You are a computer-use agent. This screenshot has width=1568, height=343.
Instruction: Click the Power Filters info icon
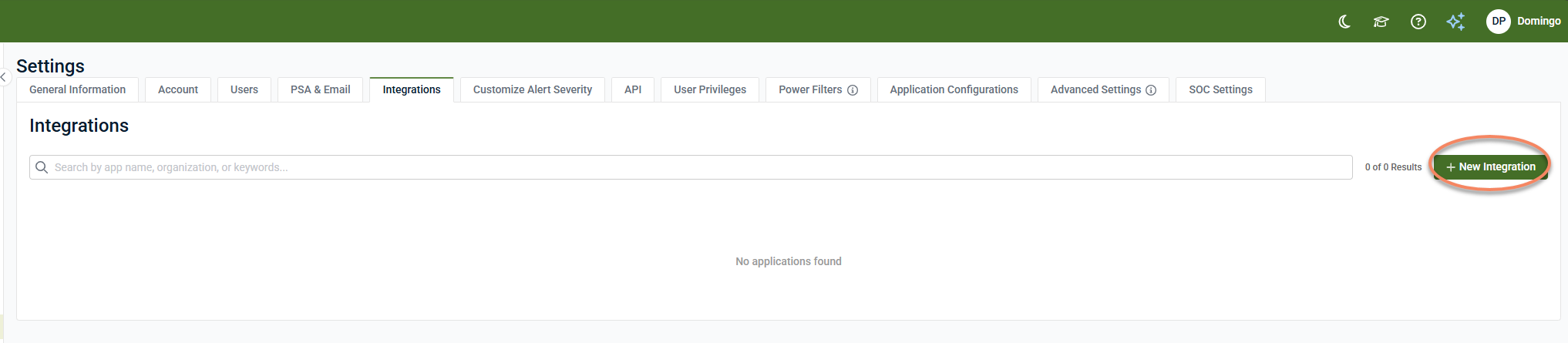pyautogui.click(x=853, y=90)
